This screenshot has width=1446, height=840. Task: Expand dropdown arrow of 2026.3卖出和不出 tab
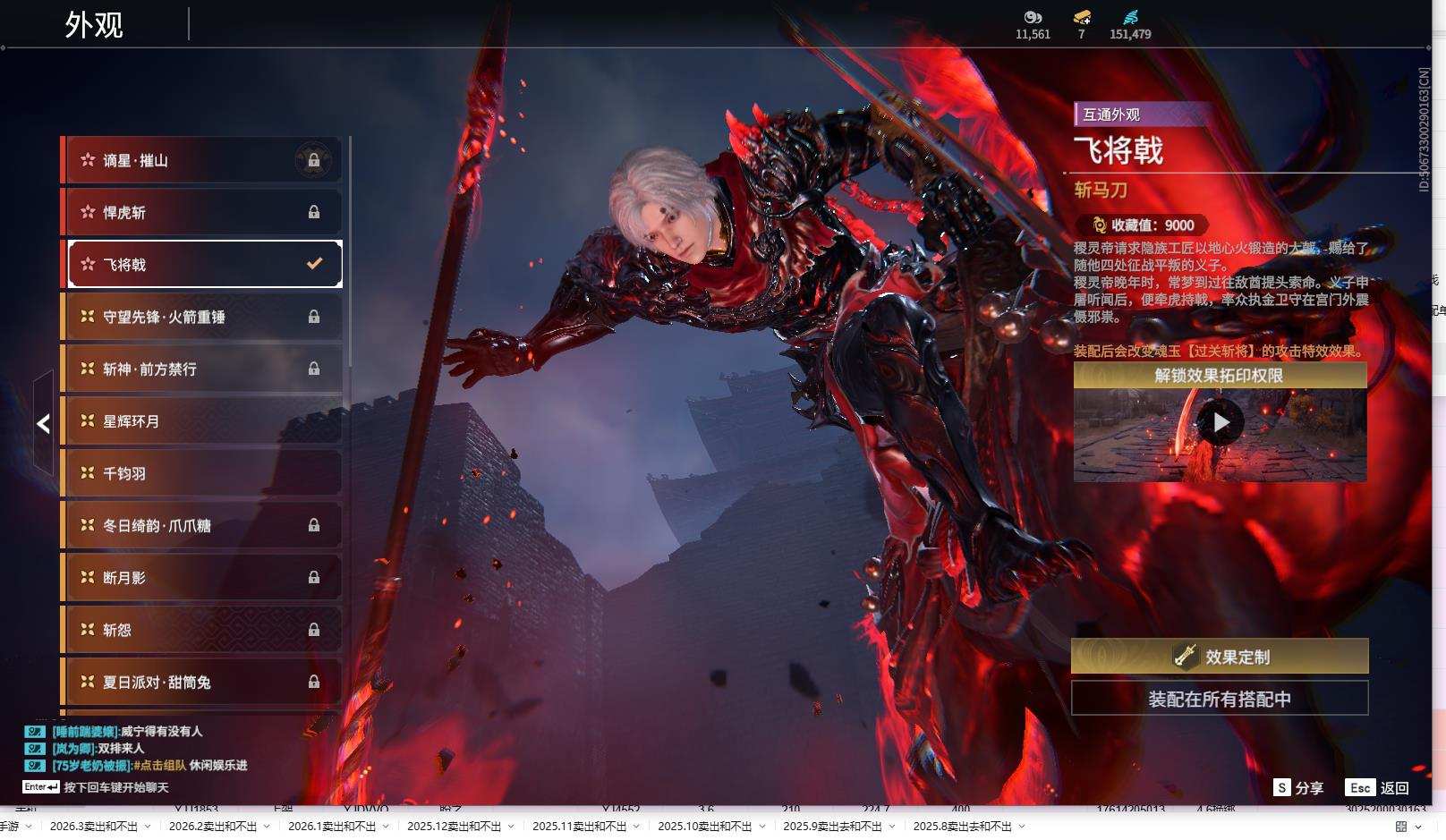pyautogui.click(x=149, y=827)
